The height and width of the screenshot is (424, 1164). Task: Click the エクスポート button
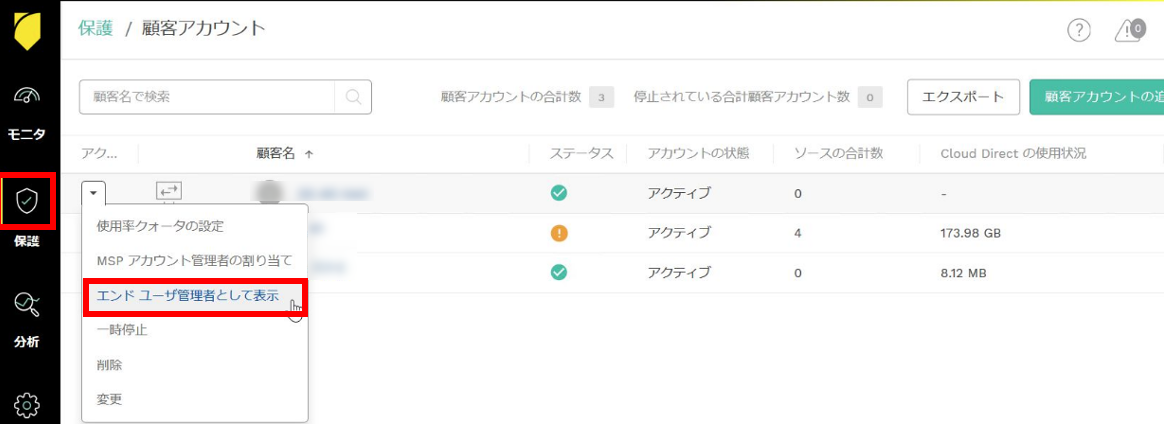962,97
